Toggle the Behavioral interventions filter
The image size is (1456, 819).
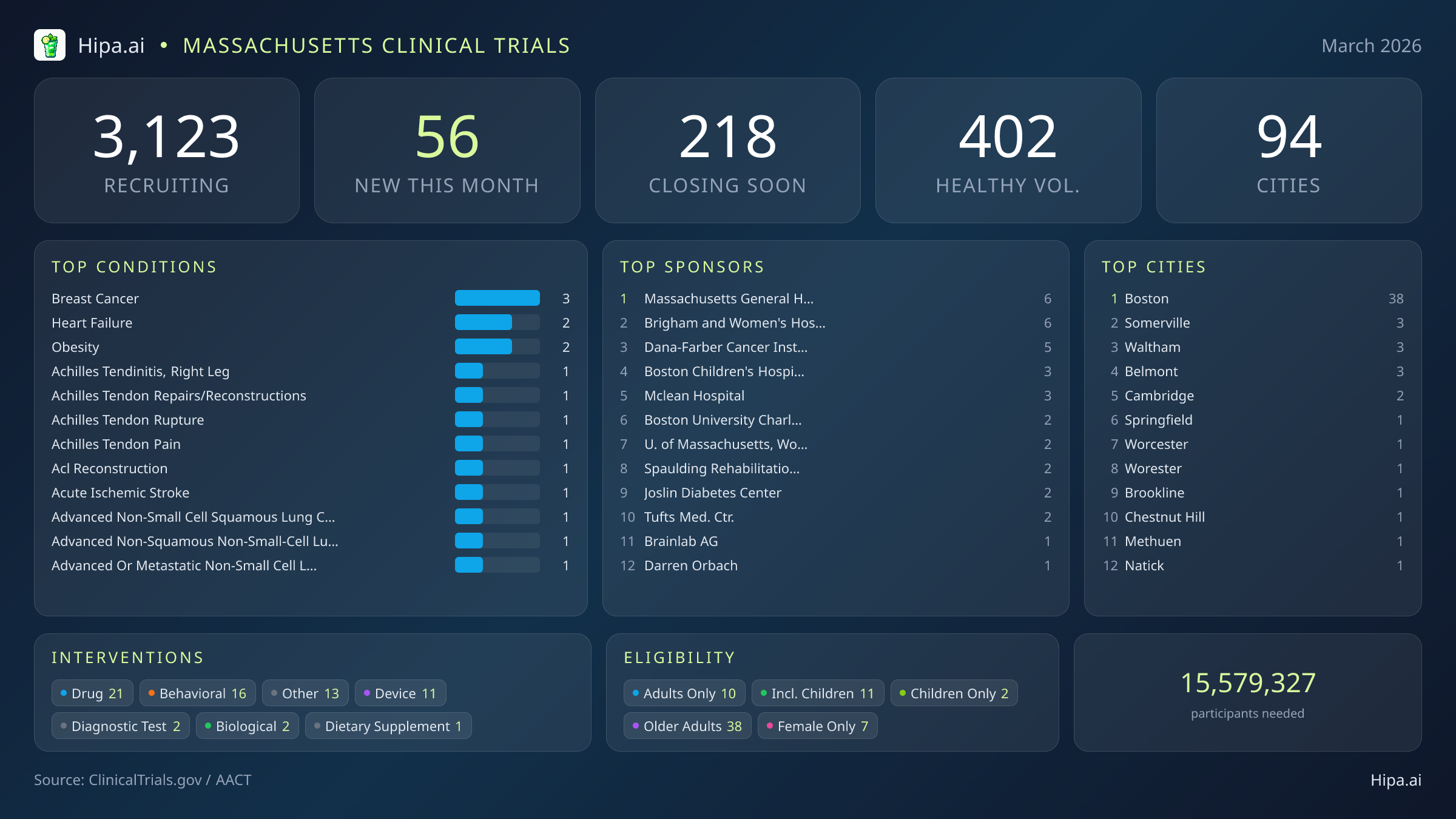197,693
